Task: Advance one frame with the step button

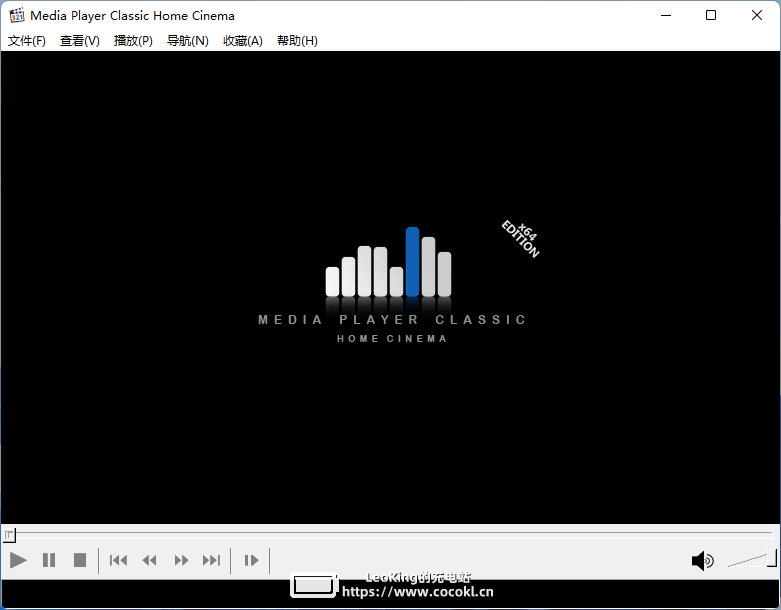Action: (251, 560)
